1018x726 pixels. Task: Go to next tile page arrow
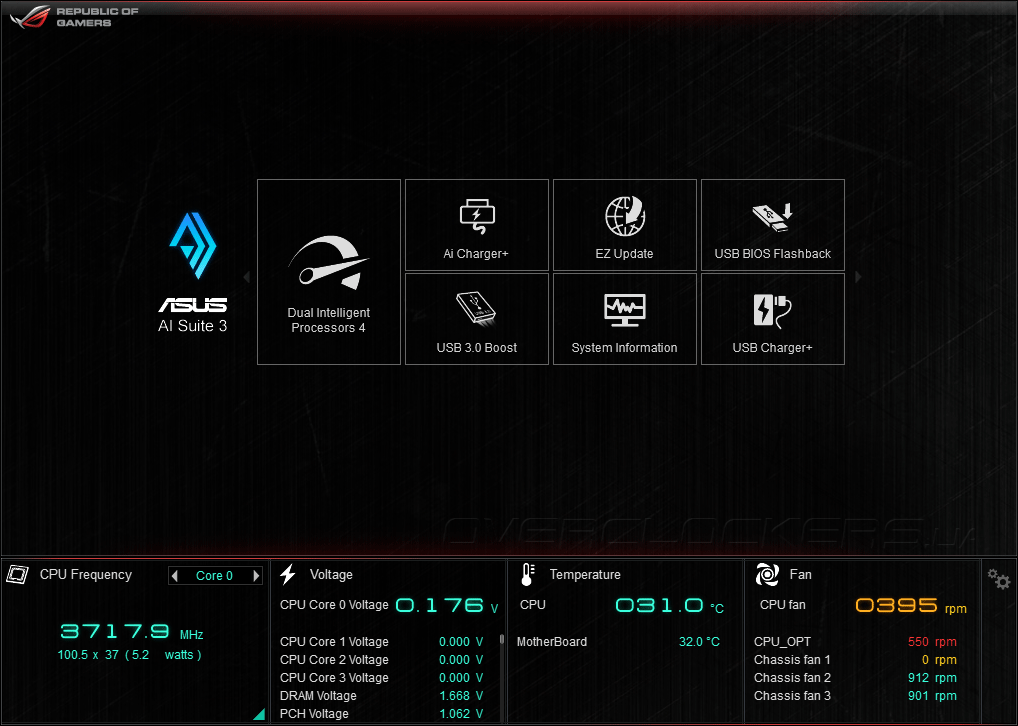(x=858, y=277)
